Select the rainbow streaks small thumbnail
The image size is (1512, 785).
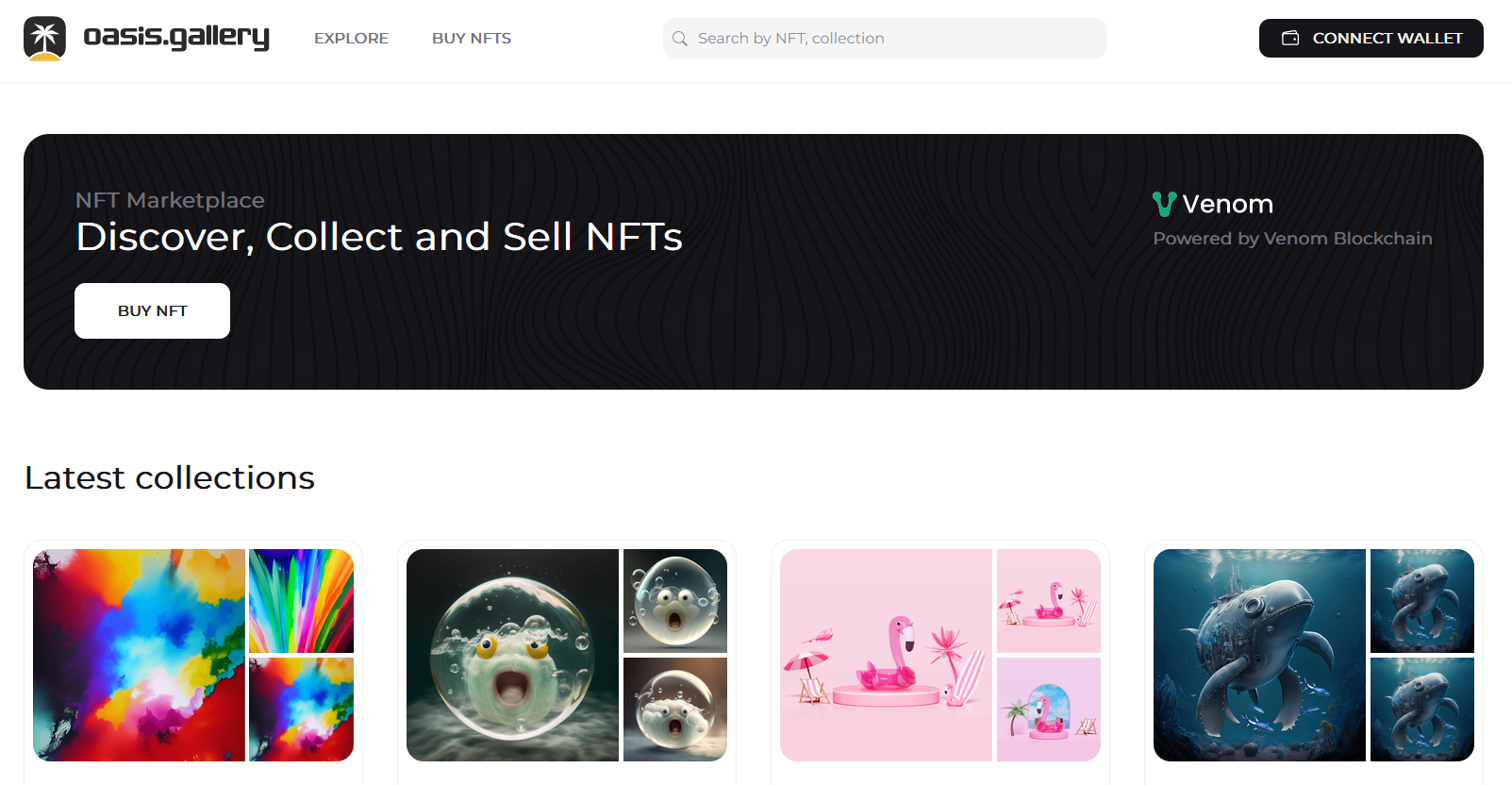[x=301, y=601]
